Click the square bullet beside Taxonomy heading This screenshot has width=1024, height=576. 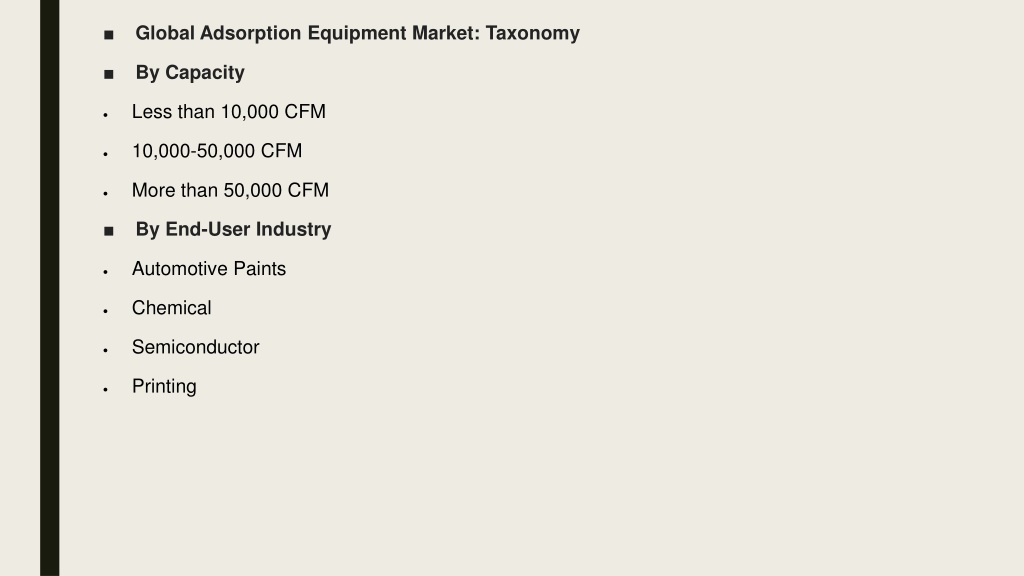click(x=108, y=35)
